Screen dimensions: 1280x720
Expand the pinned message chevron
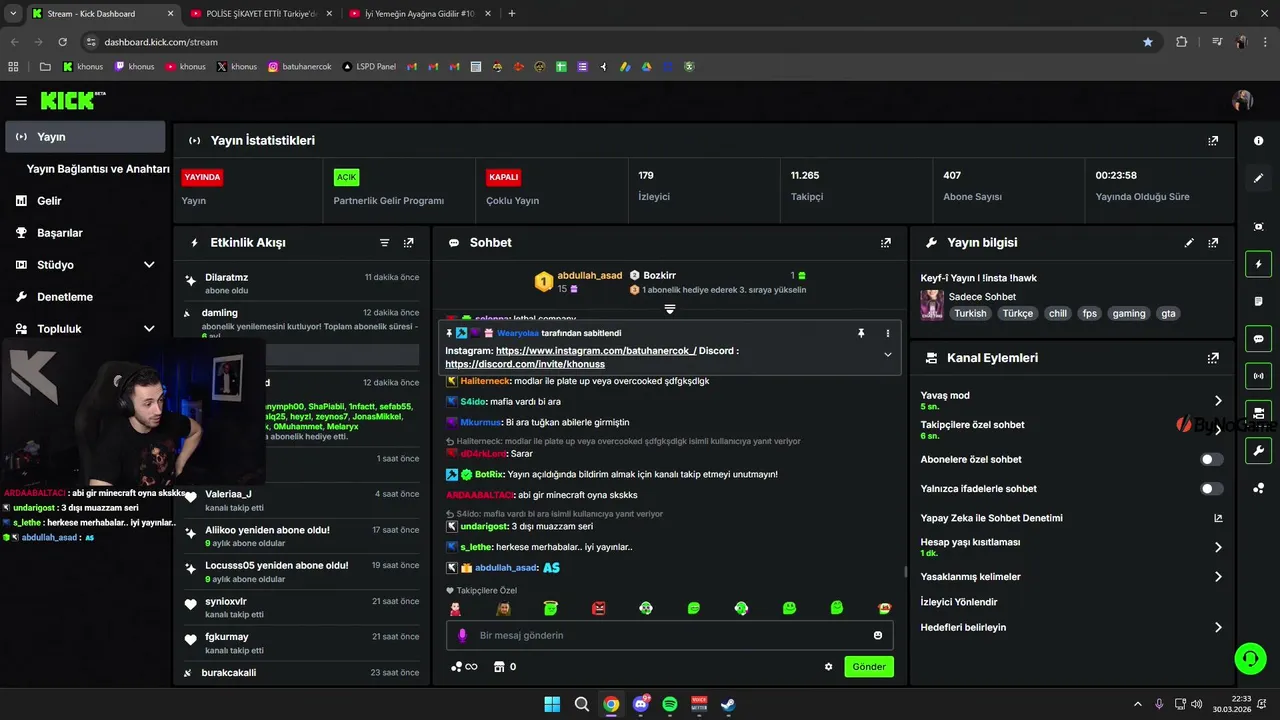pos(887,355)
